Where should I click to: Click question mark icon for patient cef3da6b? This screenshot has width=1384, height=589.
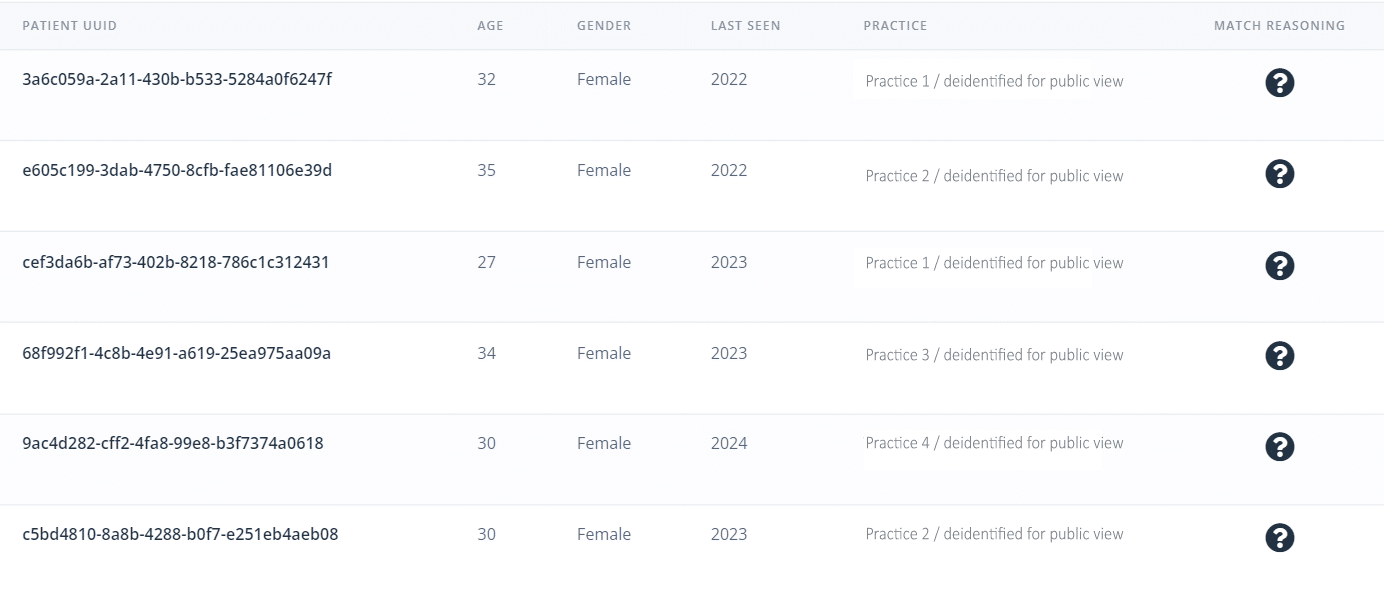coord(1279,266)
